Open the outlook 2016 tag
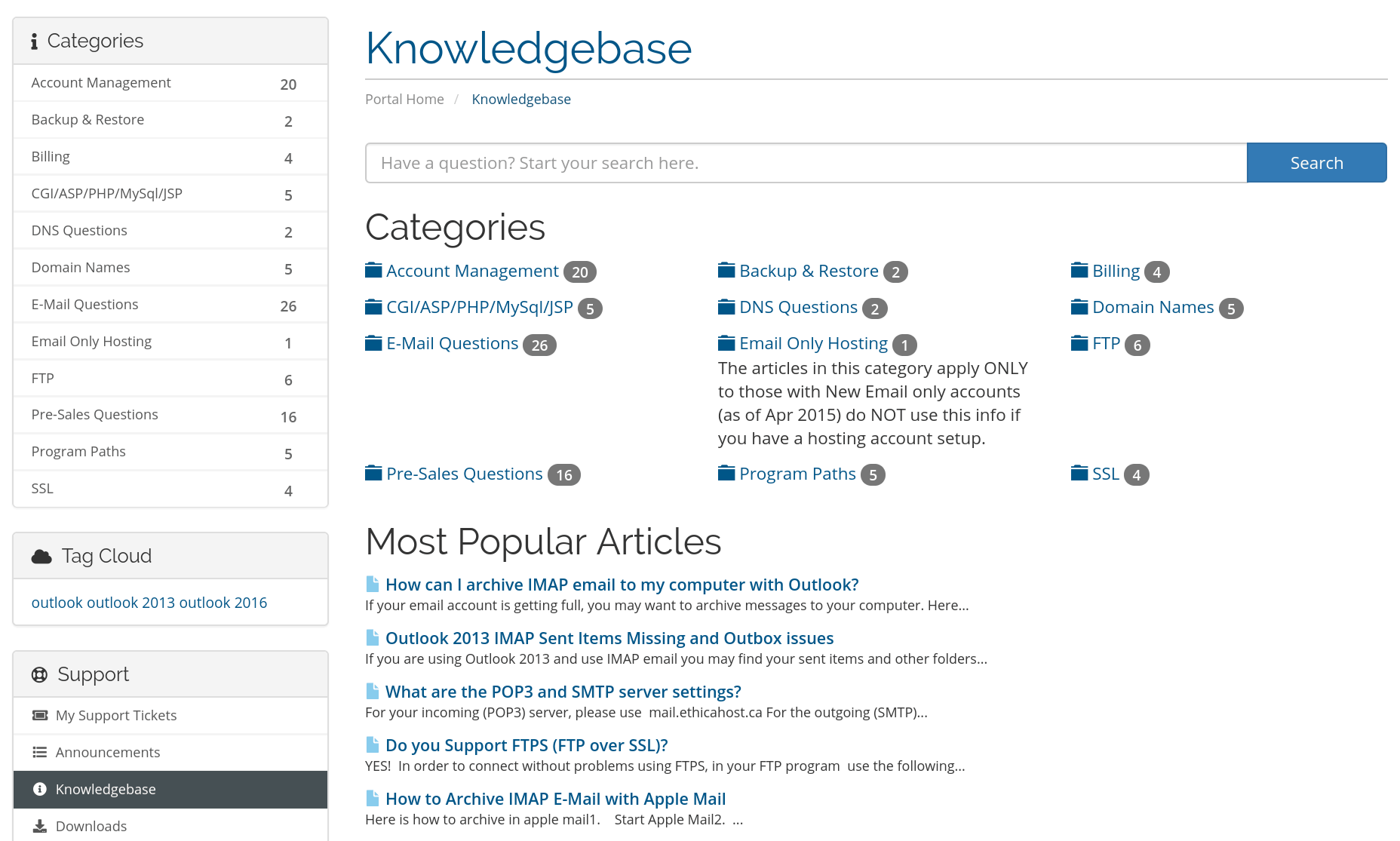1400x841 pixels. point(223,603)
